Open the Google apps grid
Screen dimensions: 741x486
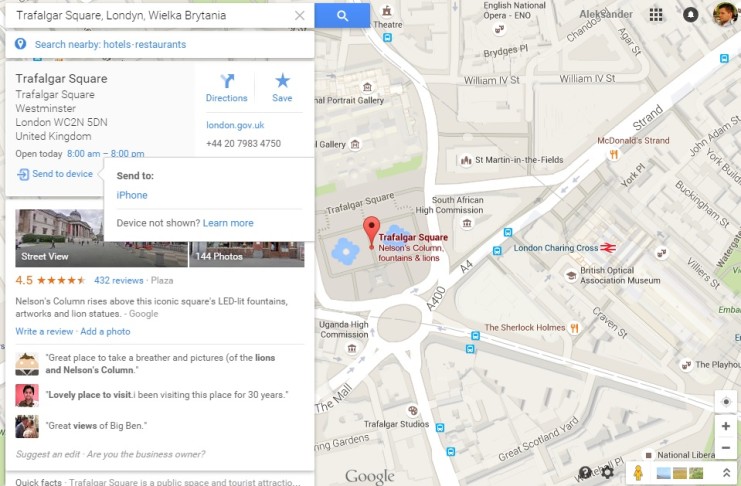click(655, 15)
